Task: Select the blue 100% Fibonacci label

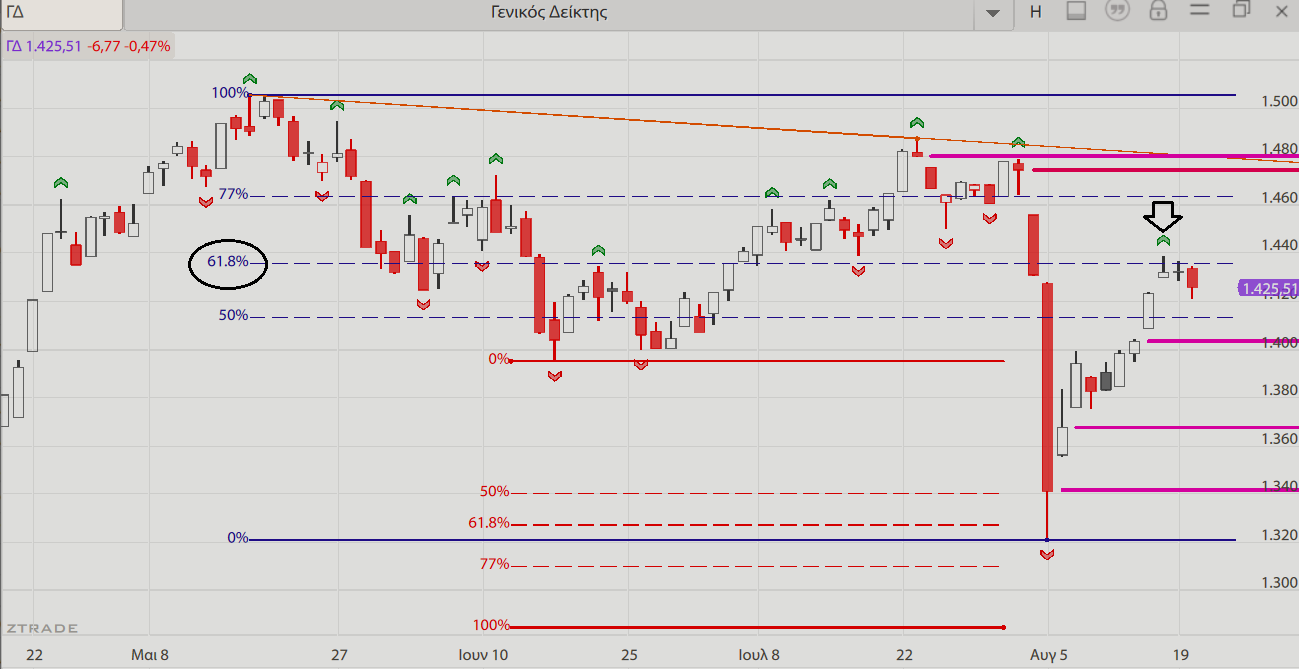Action: click(x=229, y=93)
